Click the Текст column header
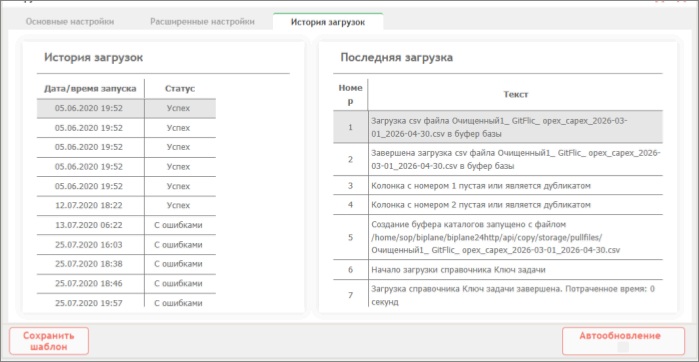Viewport: 699px width, 362px height. 516,95
